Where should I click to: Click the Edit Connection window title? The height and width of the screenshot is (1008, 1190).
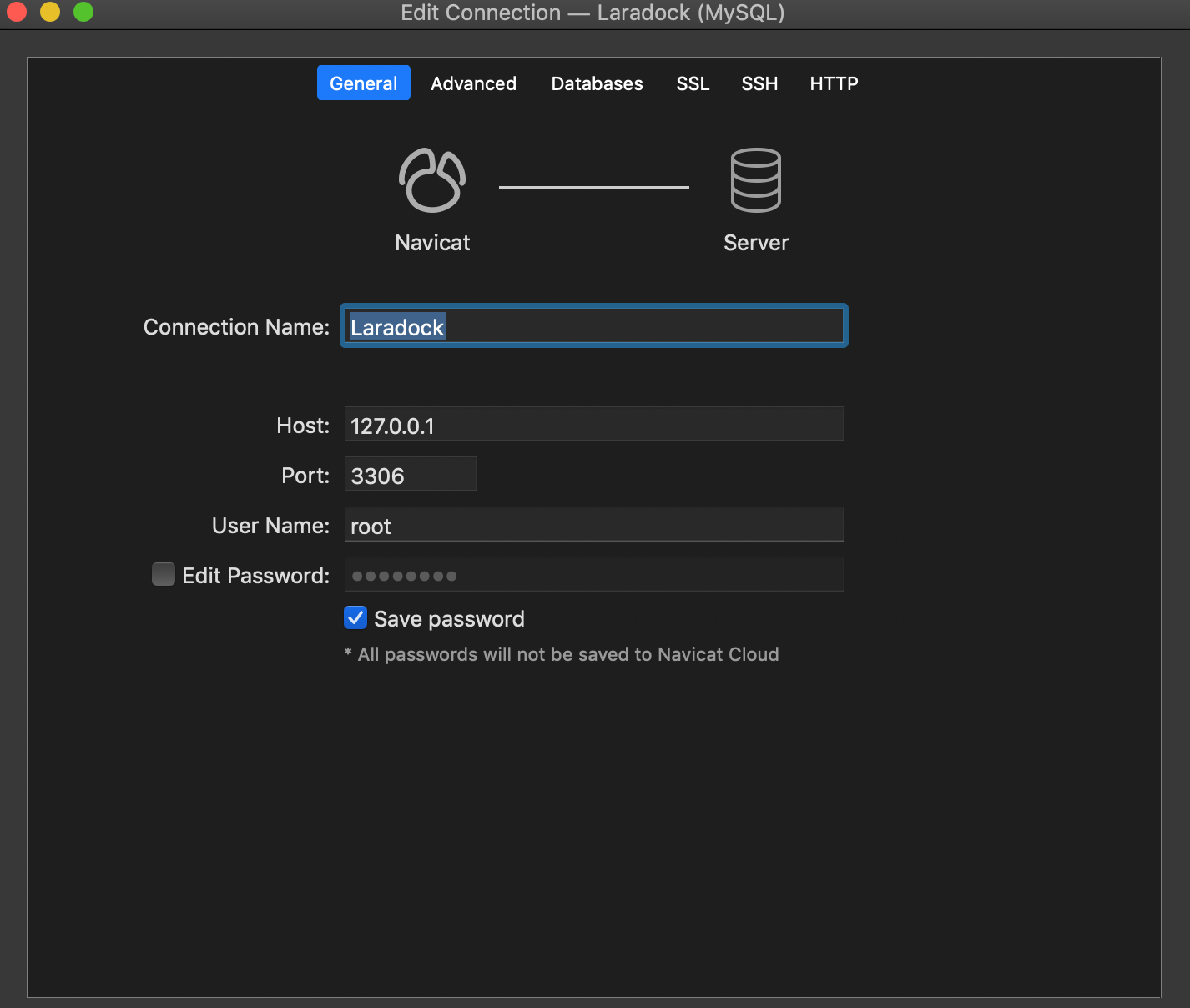point(592,13)
